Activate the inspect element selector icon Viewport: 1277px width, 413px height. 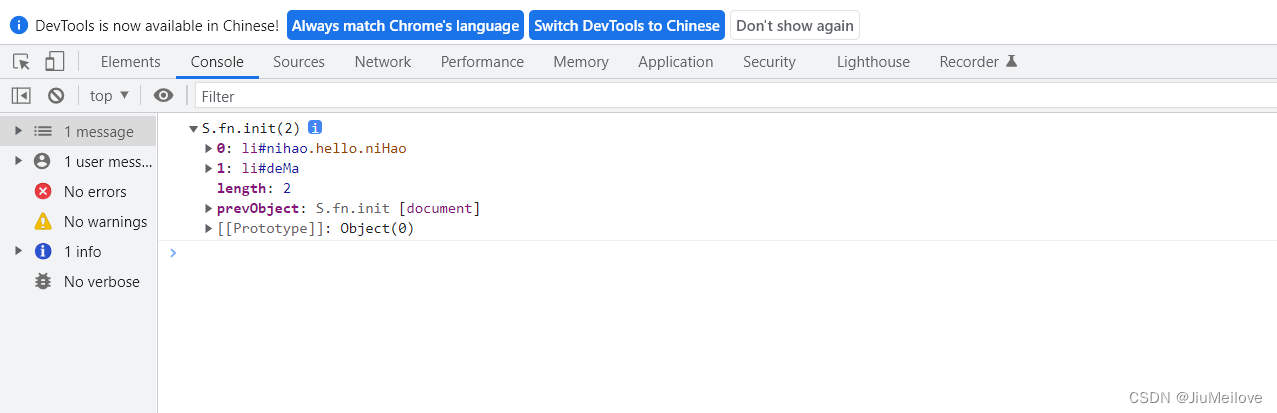tap(21, 62)
